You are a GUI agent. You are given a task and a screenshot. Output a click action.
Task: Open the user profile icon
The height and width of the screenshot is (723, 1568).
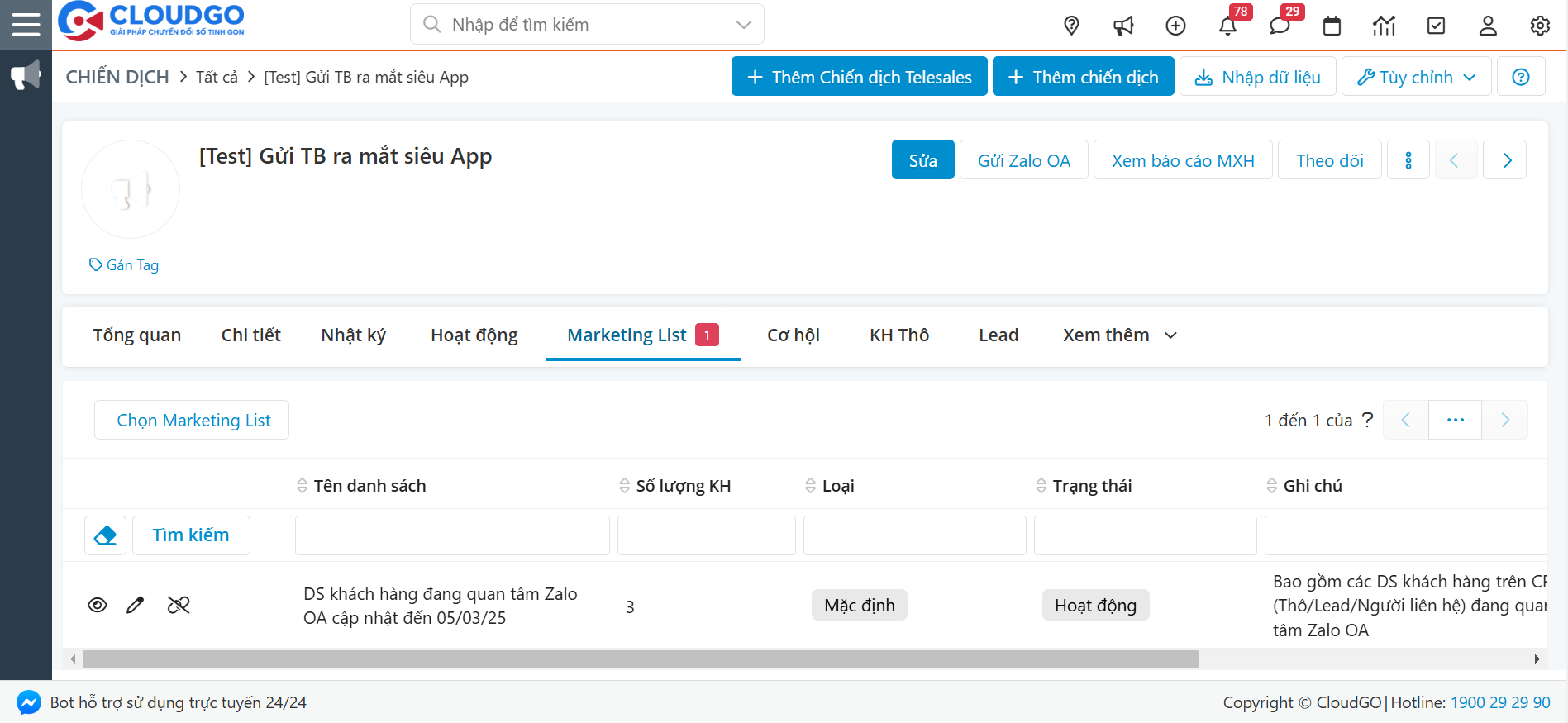tap(1488, 26)
